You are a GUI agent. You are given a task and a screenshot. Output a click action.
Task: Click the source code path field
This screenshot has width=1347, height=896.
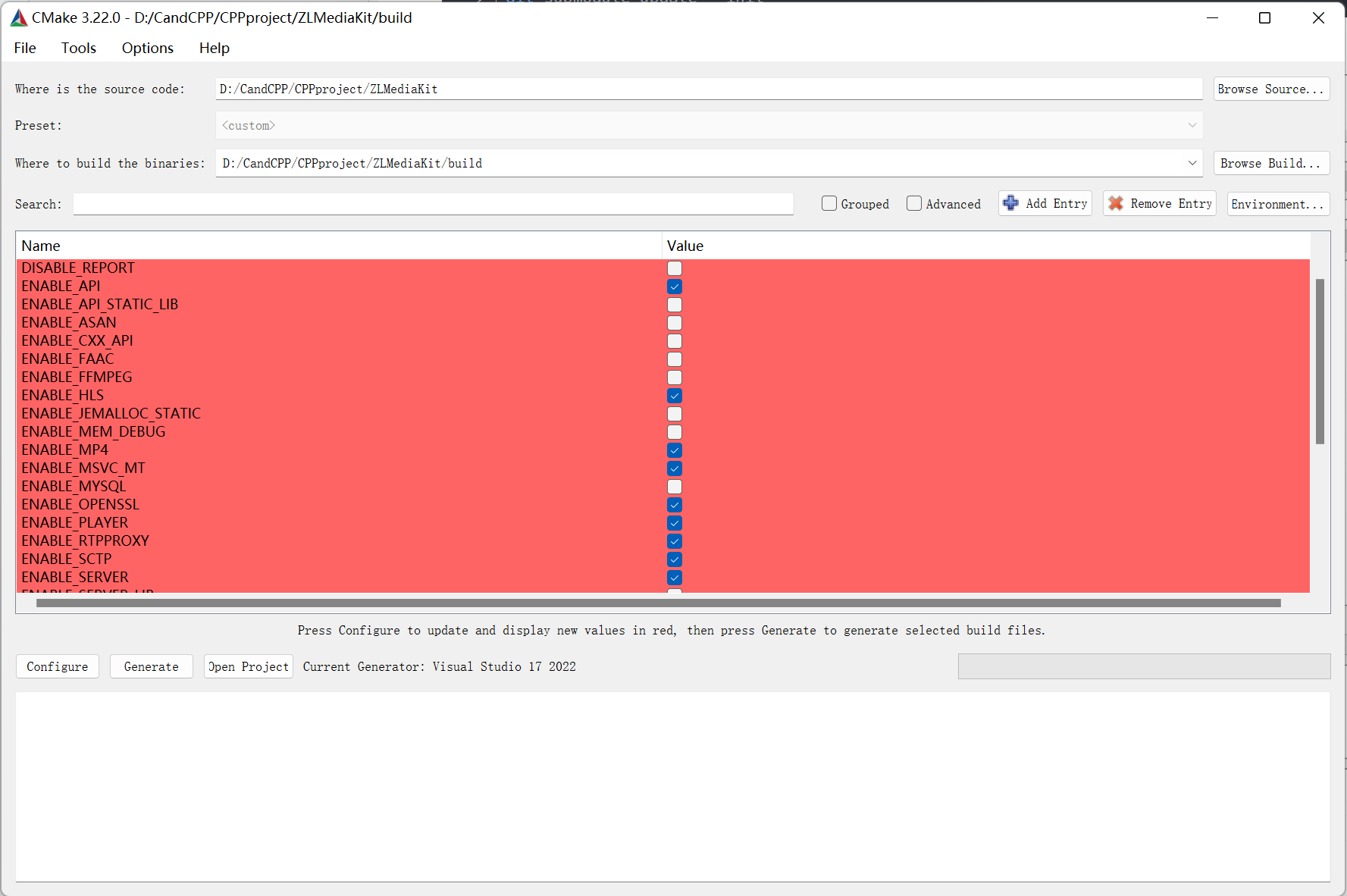709,89
